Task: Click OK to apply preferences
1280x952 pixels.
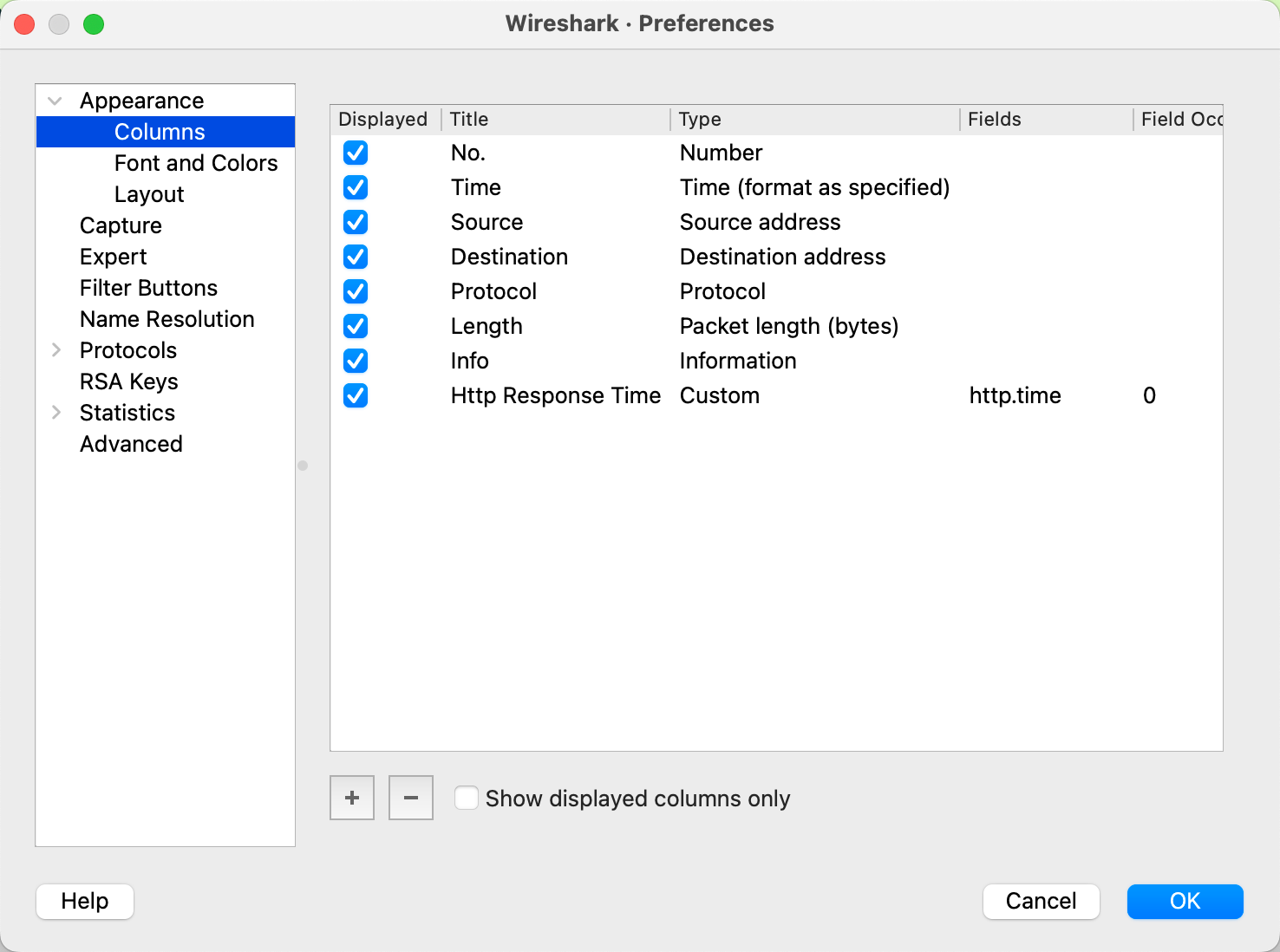Action: [x=1185, y=901]
